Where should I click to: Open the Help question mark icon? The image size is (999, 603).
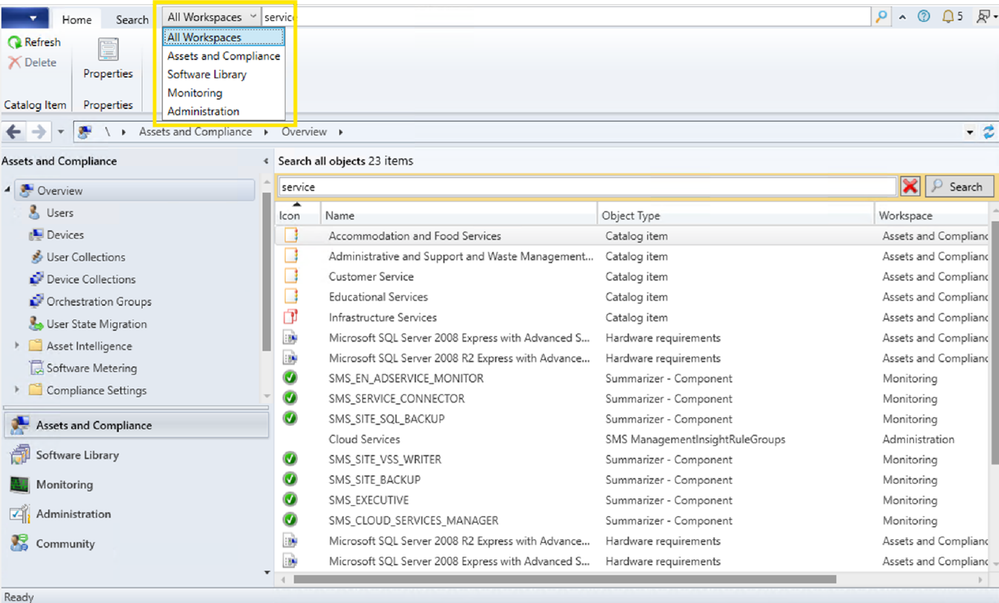point(923,17)
